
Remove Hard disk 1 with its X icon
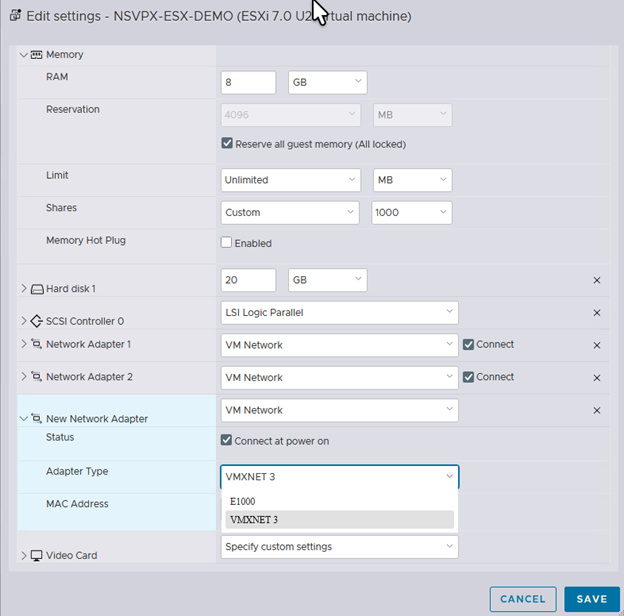597,281
